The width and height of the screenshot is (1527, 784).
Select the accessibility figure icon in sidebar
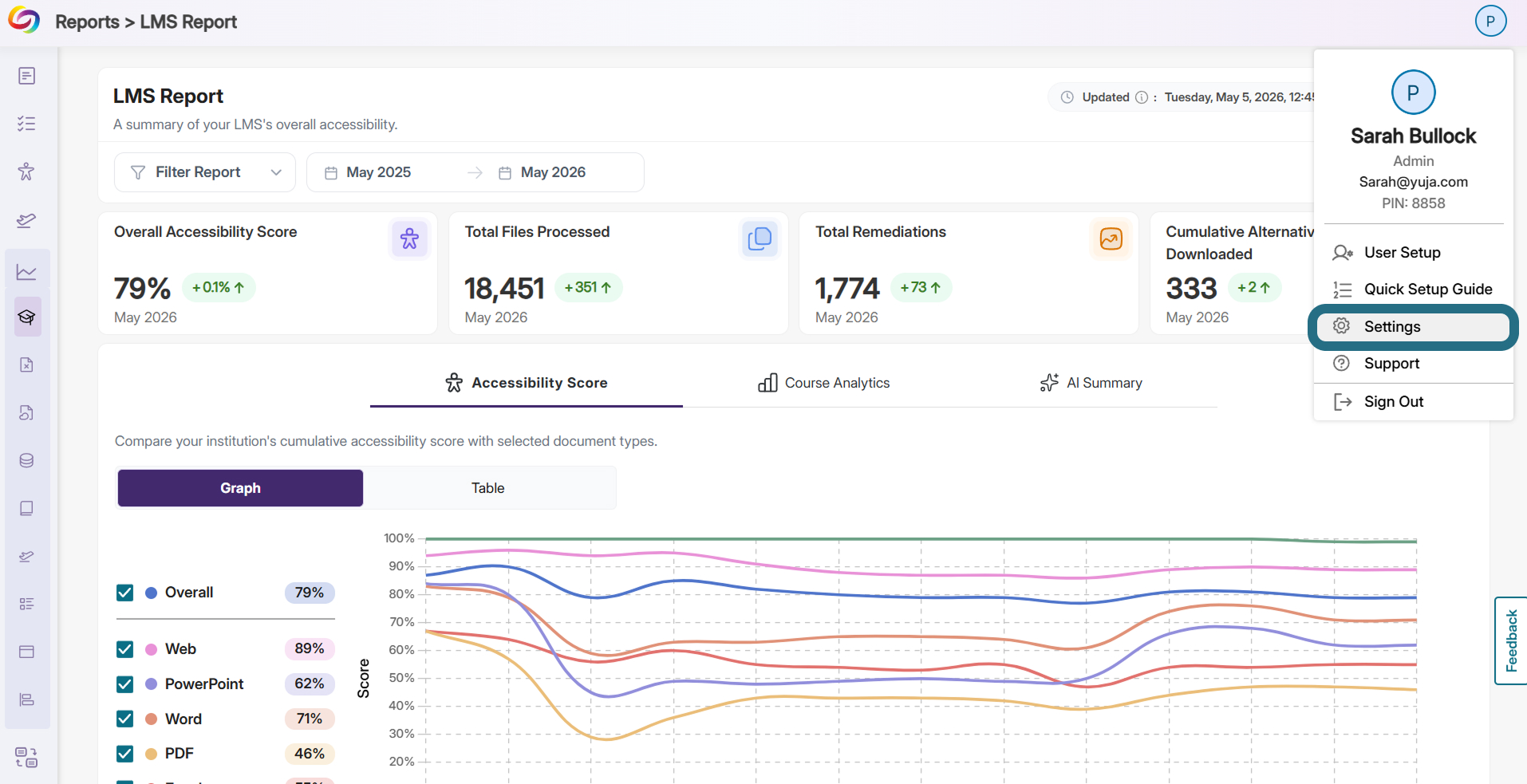(26, 171)
